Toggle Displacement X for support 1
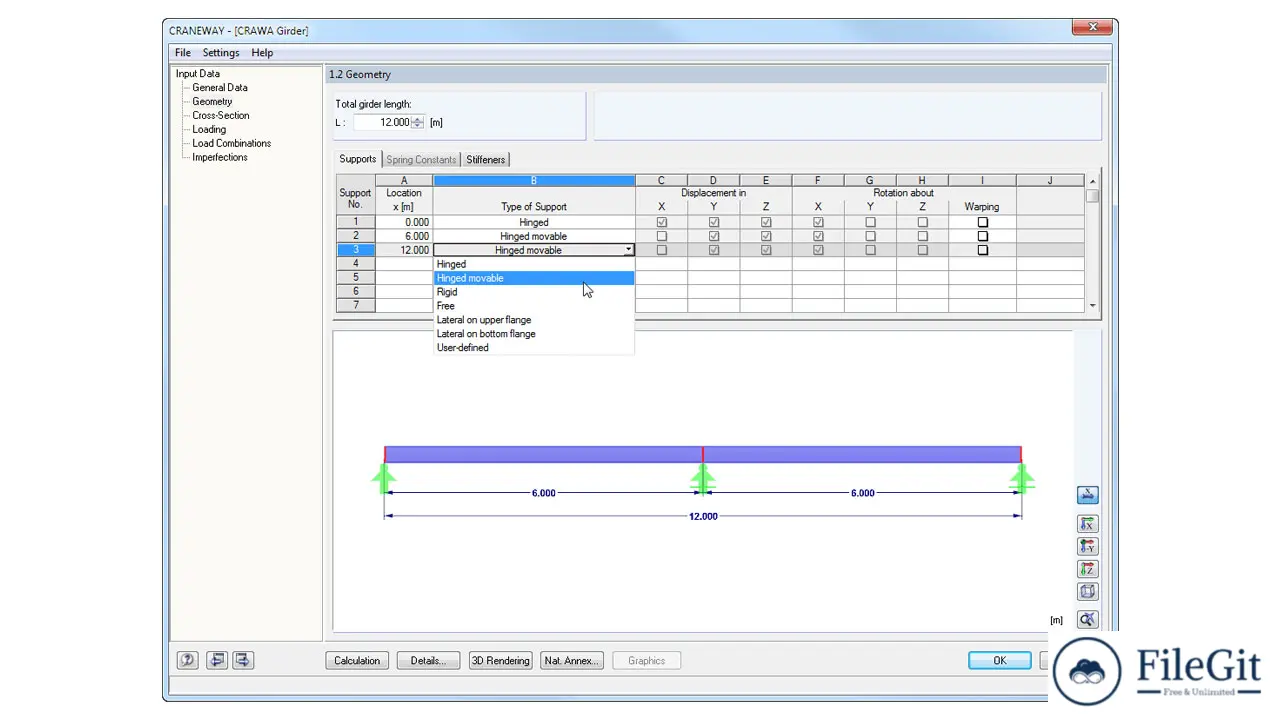This screenshot has height=720, width=1280. 661,222
